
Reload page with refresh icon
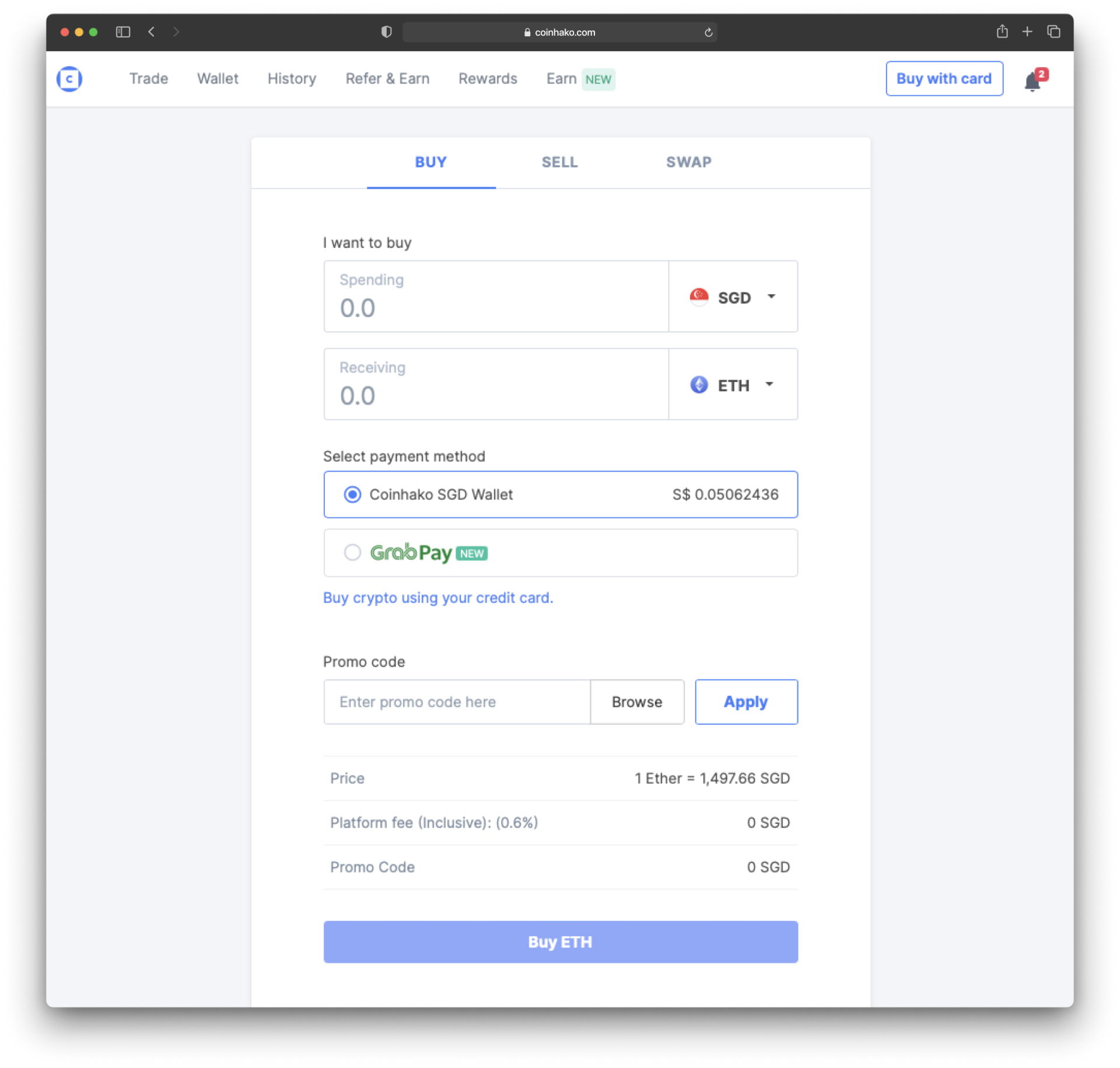[708, 33]
